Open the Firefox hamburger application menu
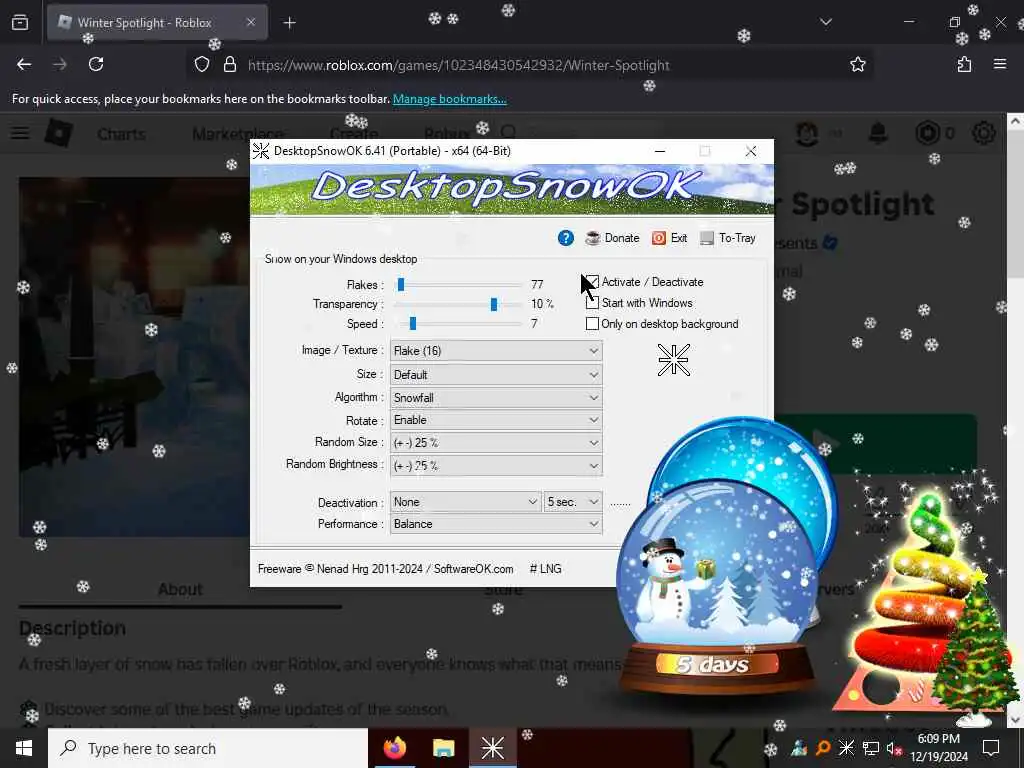1024x768 pixels. [999, 64]
